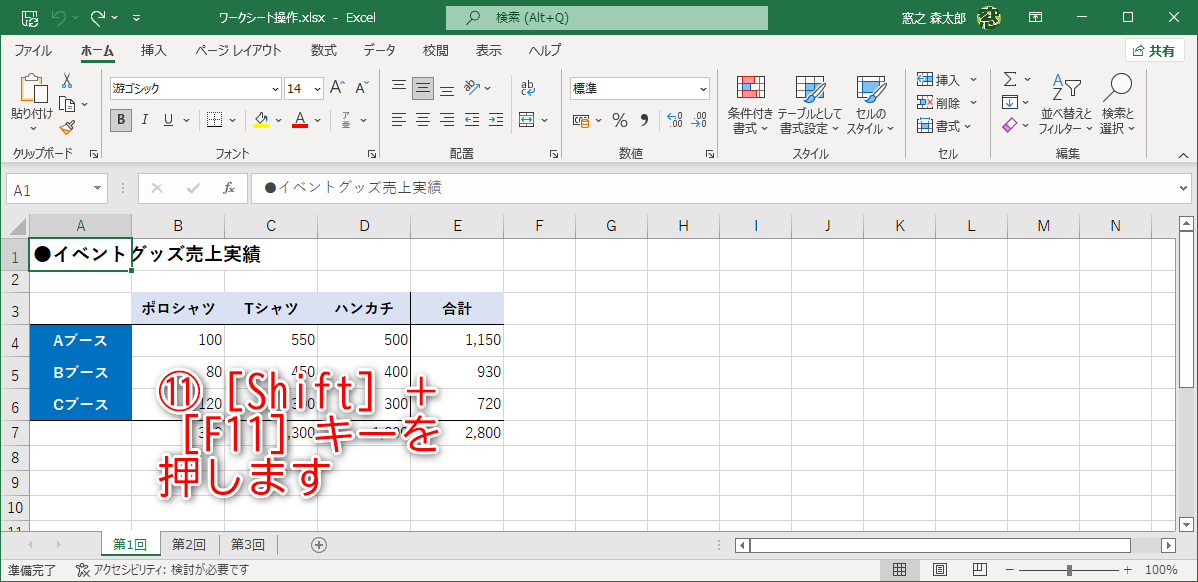Toggle Bold formatting
This screenshot has width=1198, height=582.
pos(121,120)
